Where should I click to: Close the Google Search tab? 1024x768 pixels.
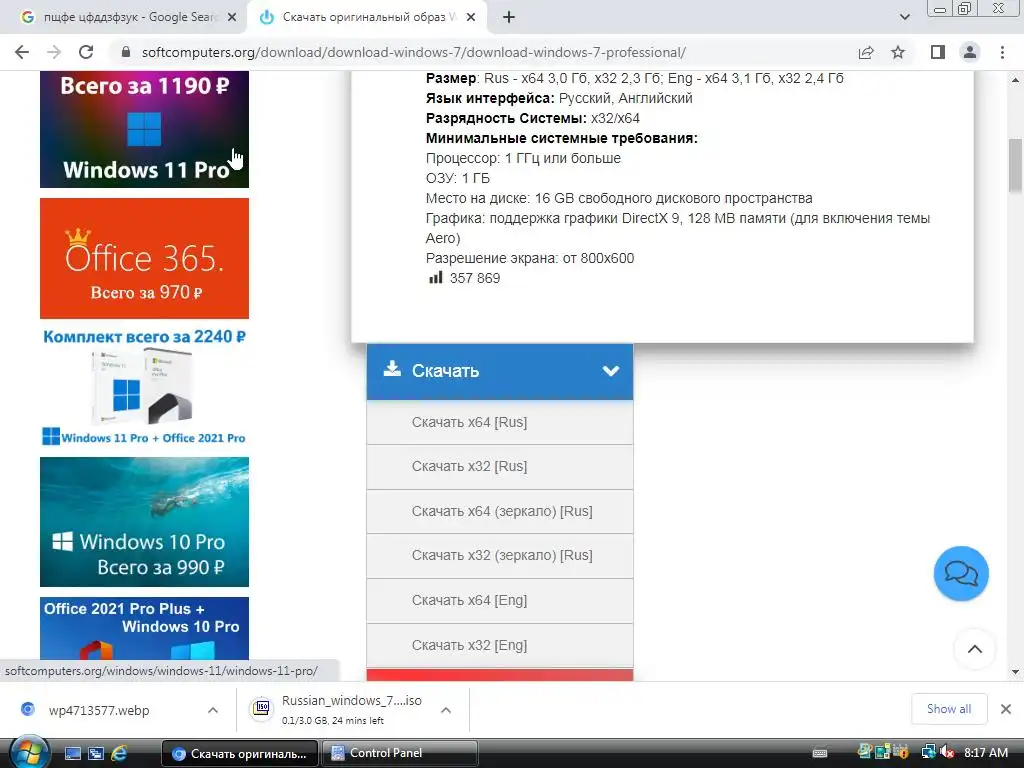(x=232, y=18)
